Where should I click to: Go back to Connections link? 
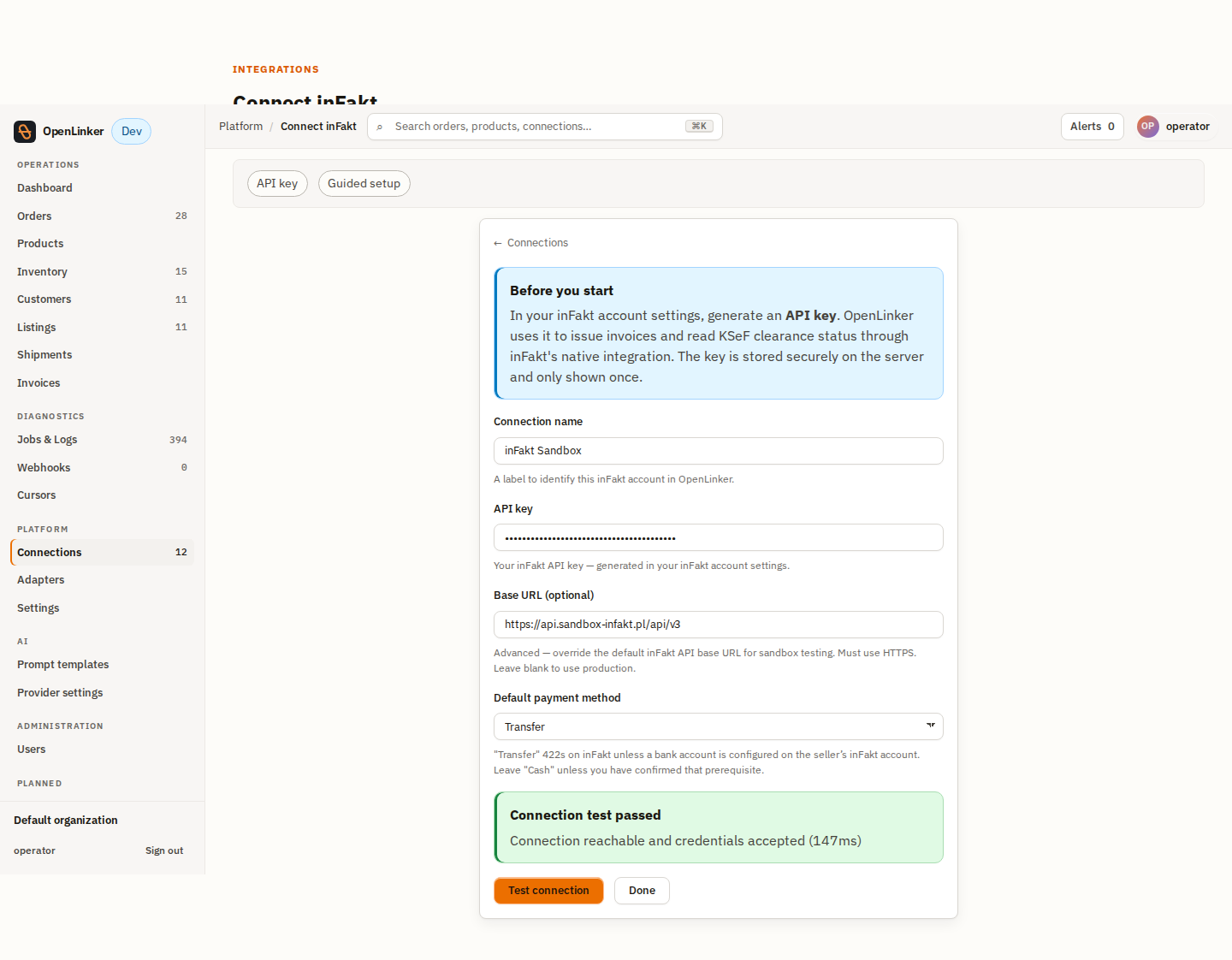pyautogui.click(x=530, y=243)
